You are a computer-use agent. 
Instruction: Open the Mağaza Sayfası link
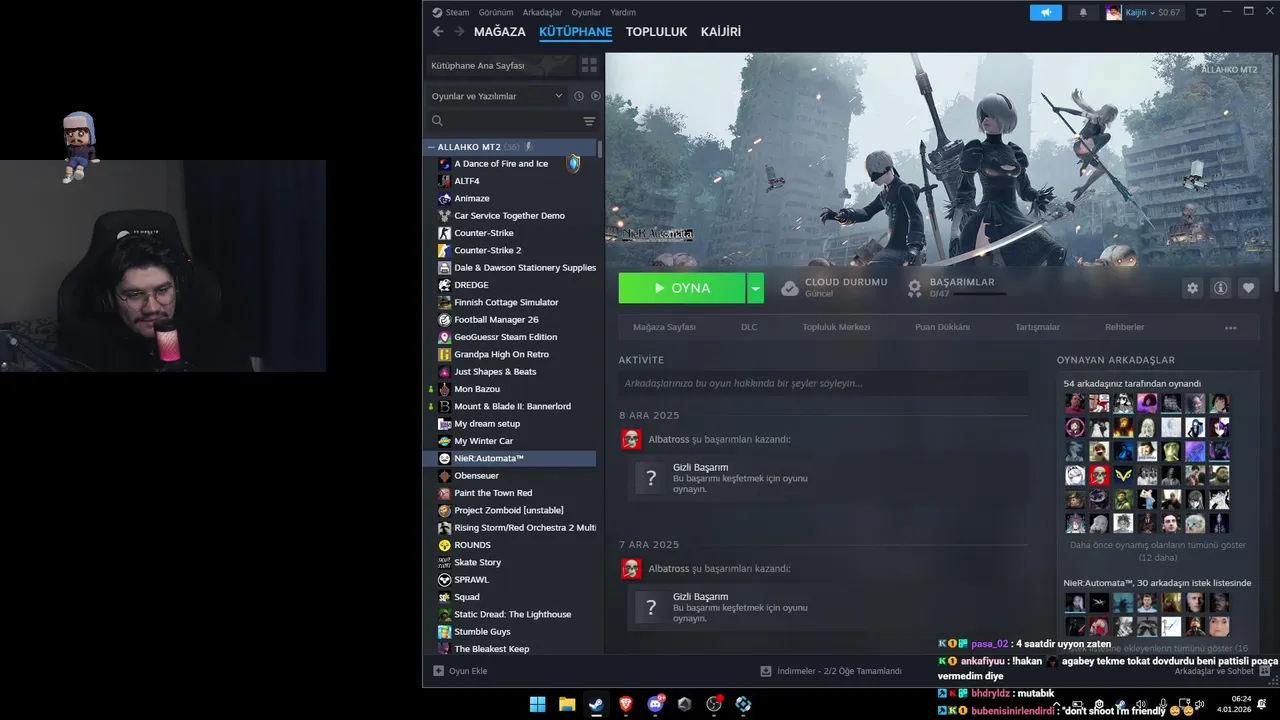tap(664, 327)
